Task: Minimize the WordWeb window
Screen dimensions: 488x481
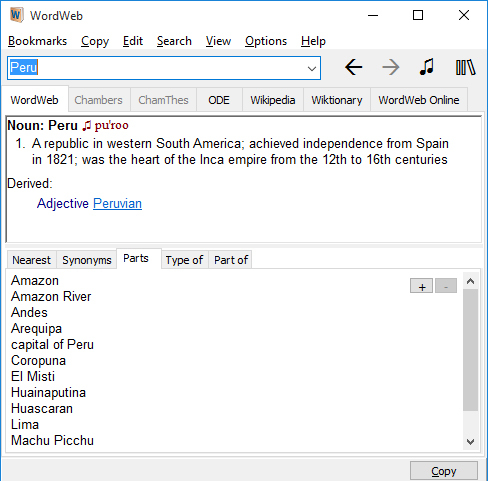Action: pos(373,15)
